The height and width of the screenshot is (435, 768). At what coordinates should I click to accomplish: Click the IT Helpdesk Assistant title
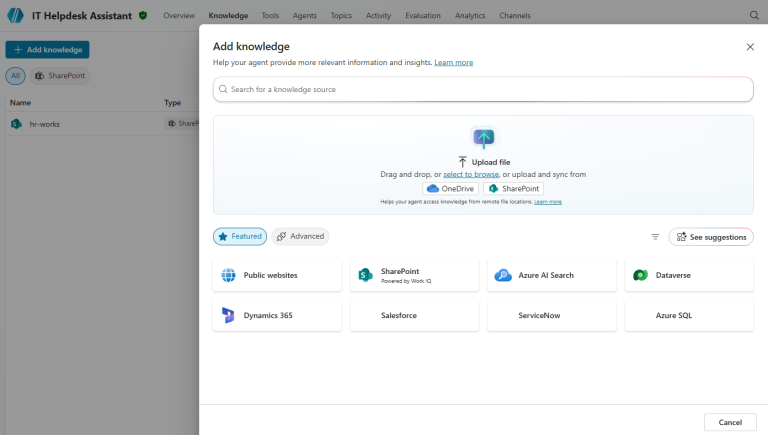[x=82, y=16]
